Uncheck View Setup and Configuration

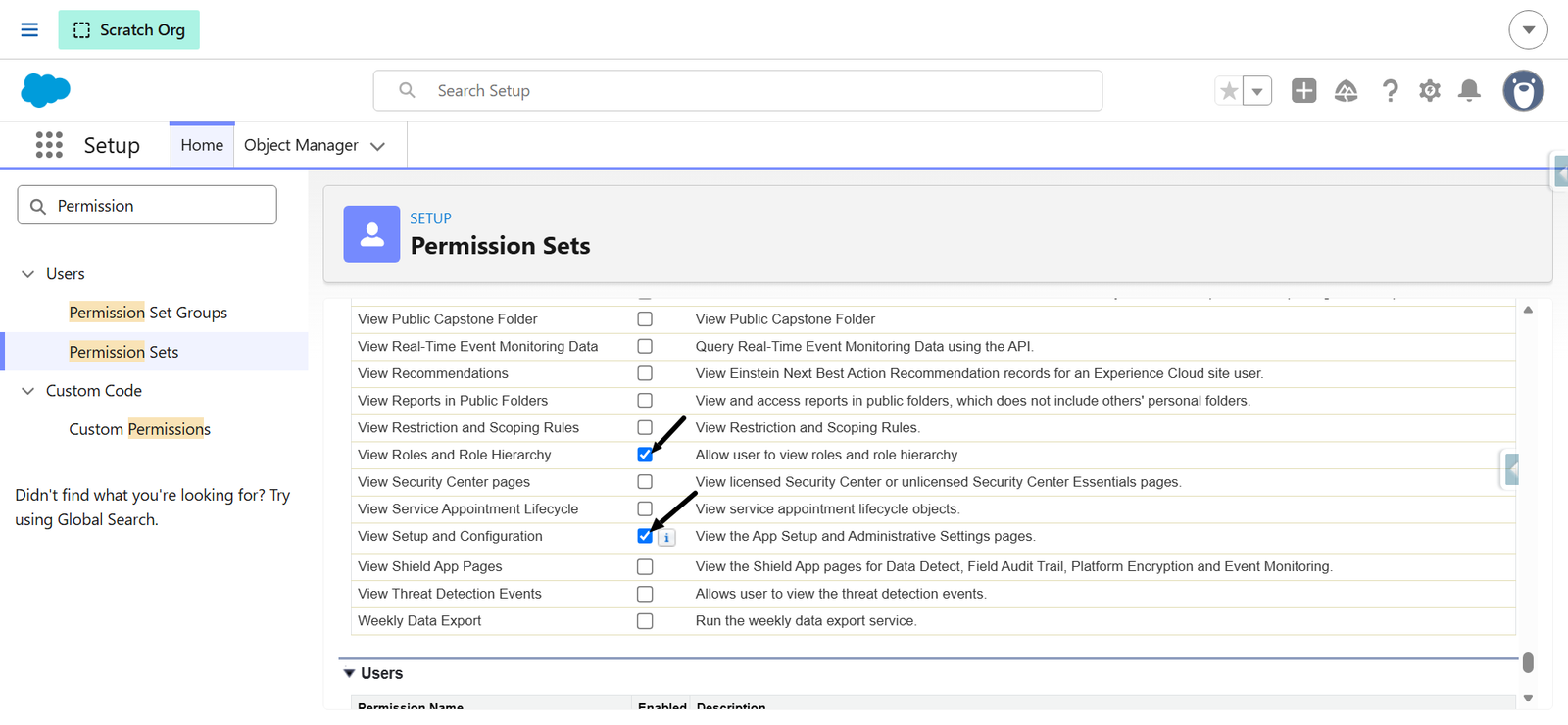645,536
